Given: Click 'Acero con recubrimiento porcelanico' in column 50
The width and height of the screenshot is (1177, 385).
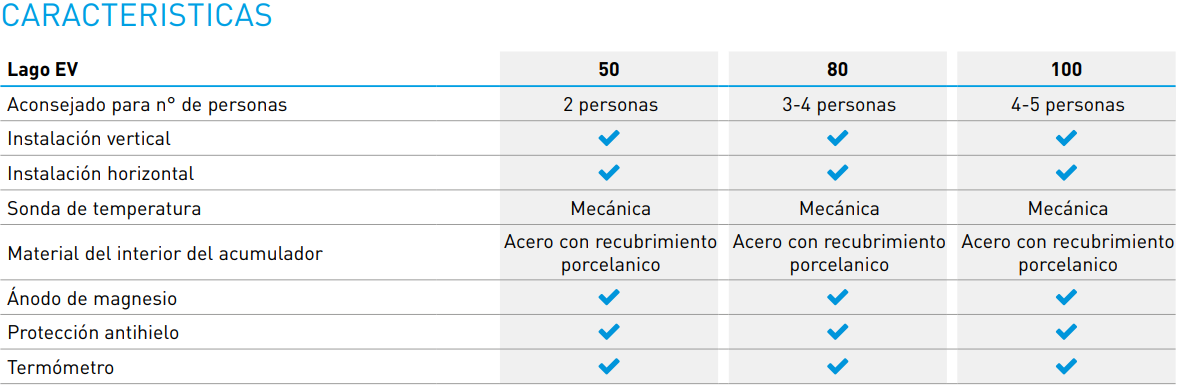Looking at the screenshot, I should tap(609, 253).
